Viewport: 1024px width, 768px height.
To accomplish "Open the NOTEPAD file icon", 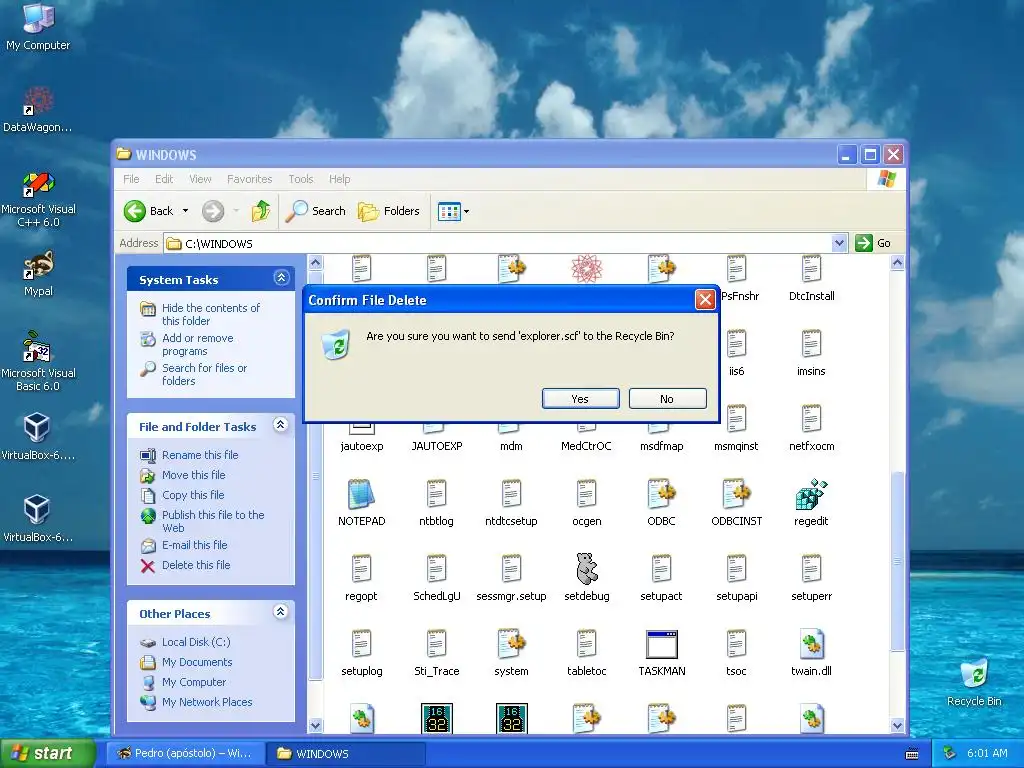I will click(361, 494).
